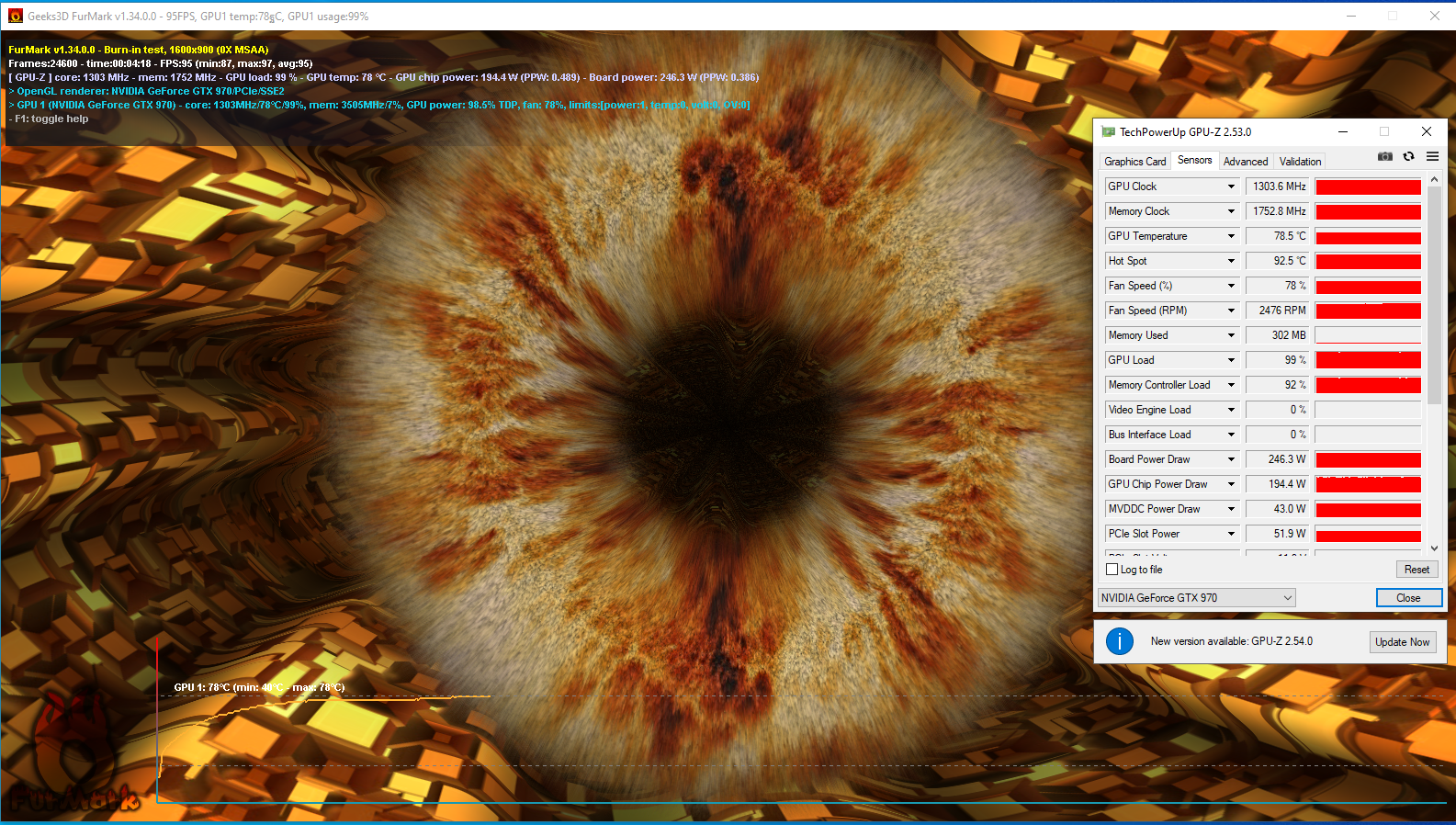Click the Close button in GPU-Z
This screenshot has height=825, width=1456.
click(x=1408, y=598)
